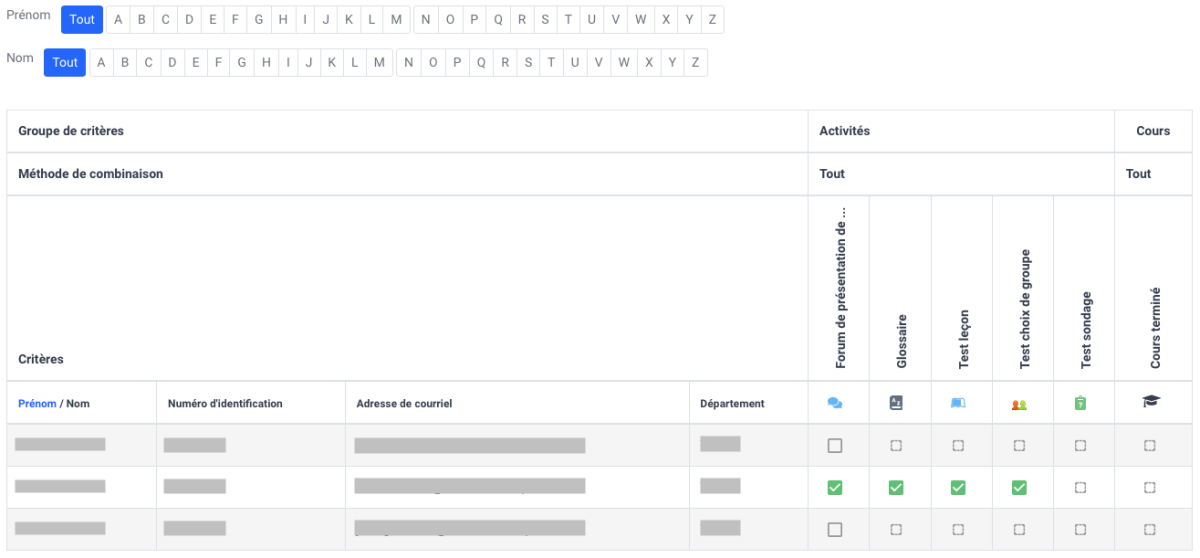This screenshot has height=558, width=1200.
Task: Click the graduation cap course completion icon
Action: pyautogui.click(x=1150, y=402)
